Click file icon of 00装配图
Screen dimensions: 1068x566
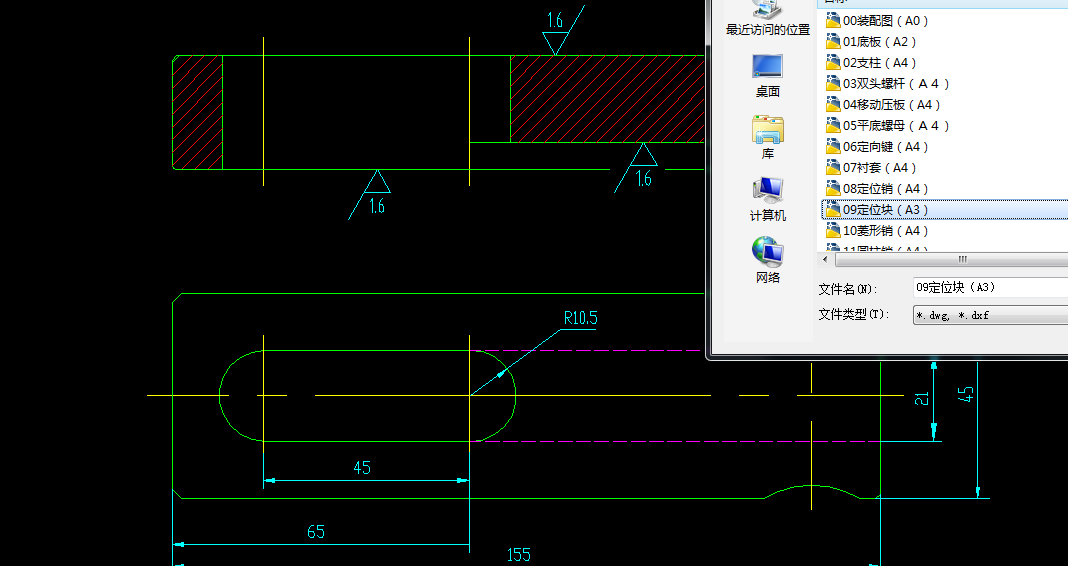pos(833,20)
